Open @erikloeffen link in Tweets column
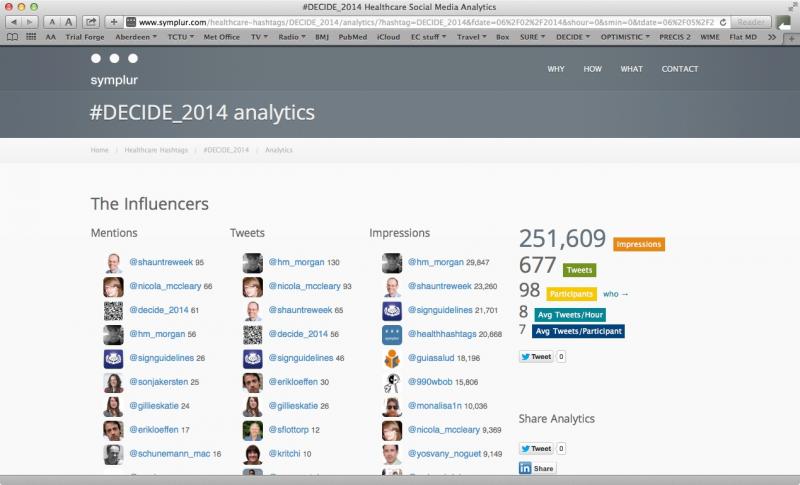The image size is (800, 485). [x=293, y=381]
